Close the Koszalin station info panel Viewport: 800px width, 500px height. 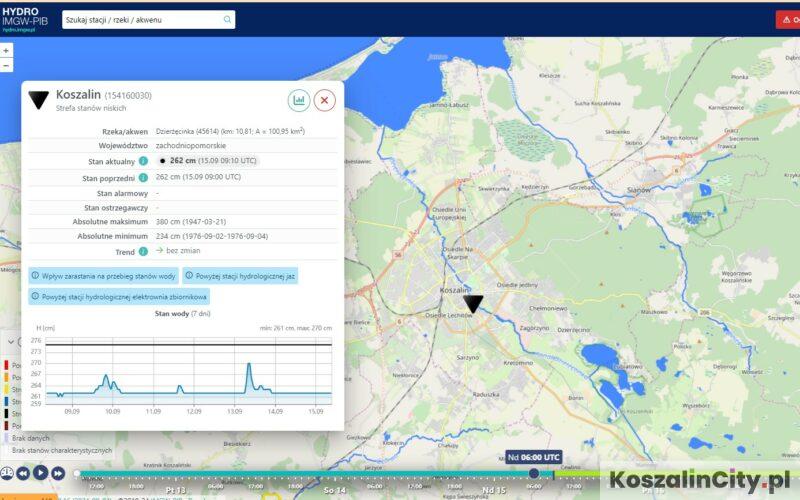(325, 100)
